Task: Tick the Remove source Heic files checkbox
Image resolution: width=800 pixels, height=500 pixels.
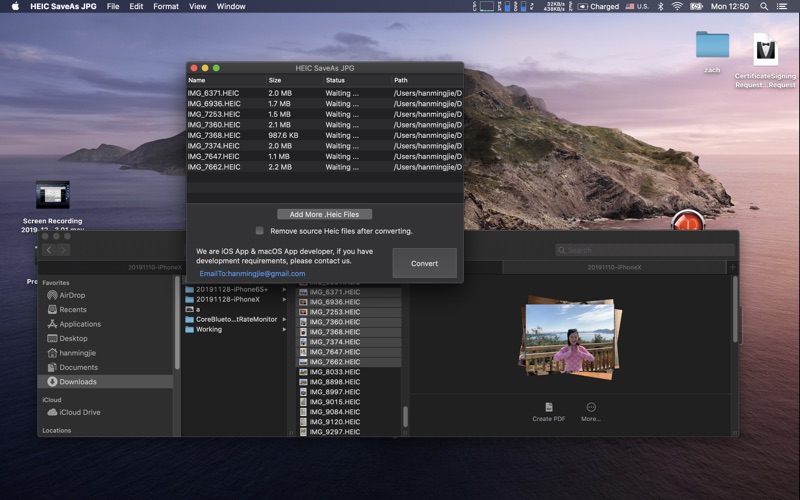Action: [260, 231]
